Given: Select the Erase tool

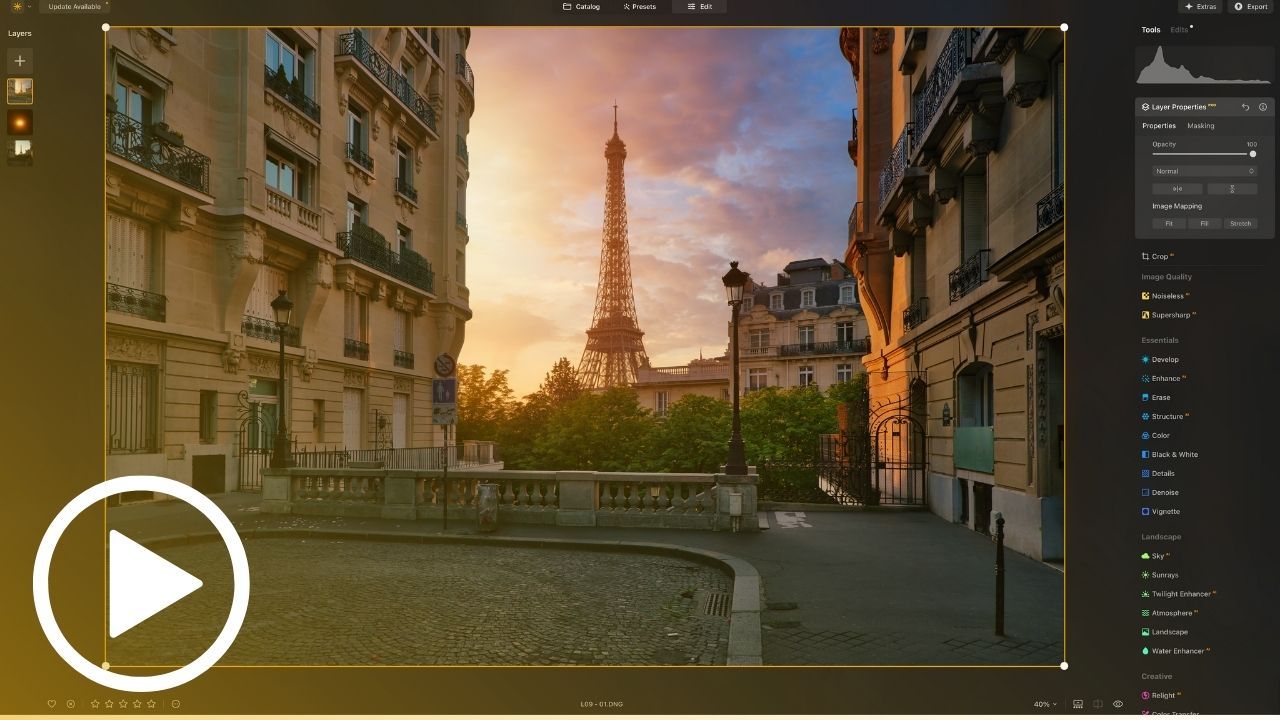Looking at the screenshot, I should click(x=1156, y=398).
